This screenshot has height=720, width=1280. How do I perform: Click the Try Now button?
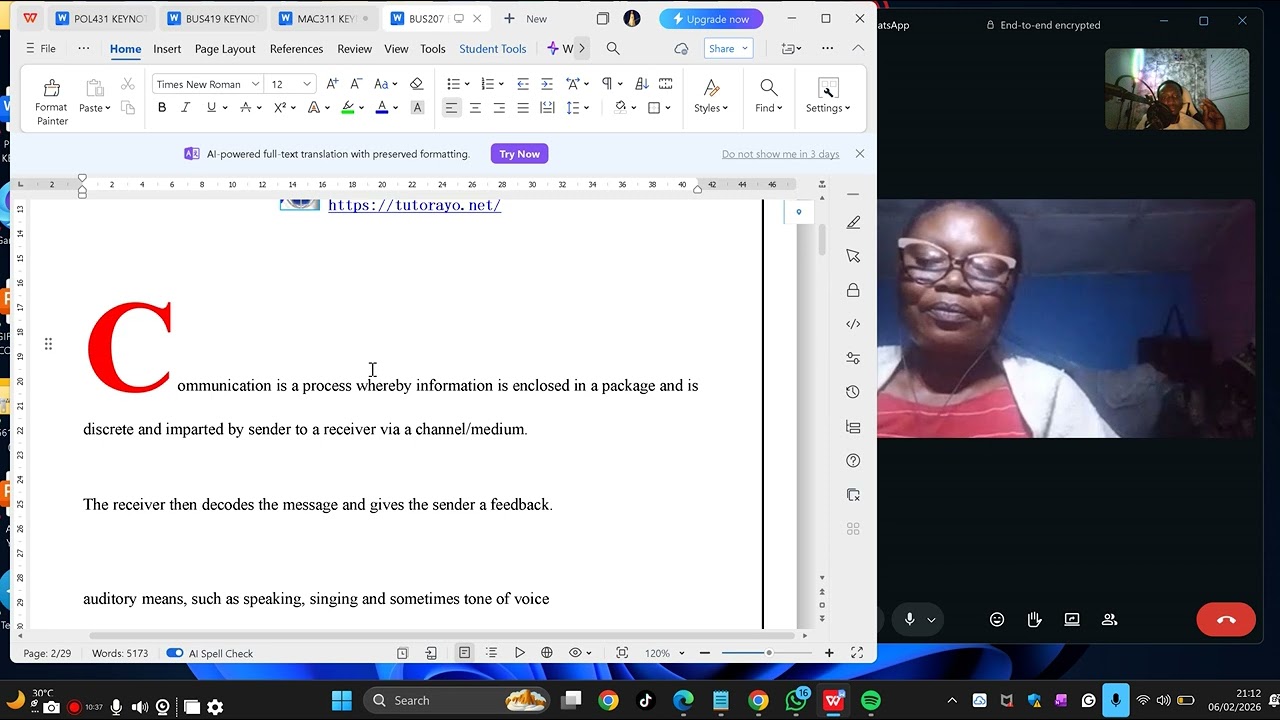[519, 154]
